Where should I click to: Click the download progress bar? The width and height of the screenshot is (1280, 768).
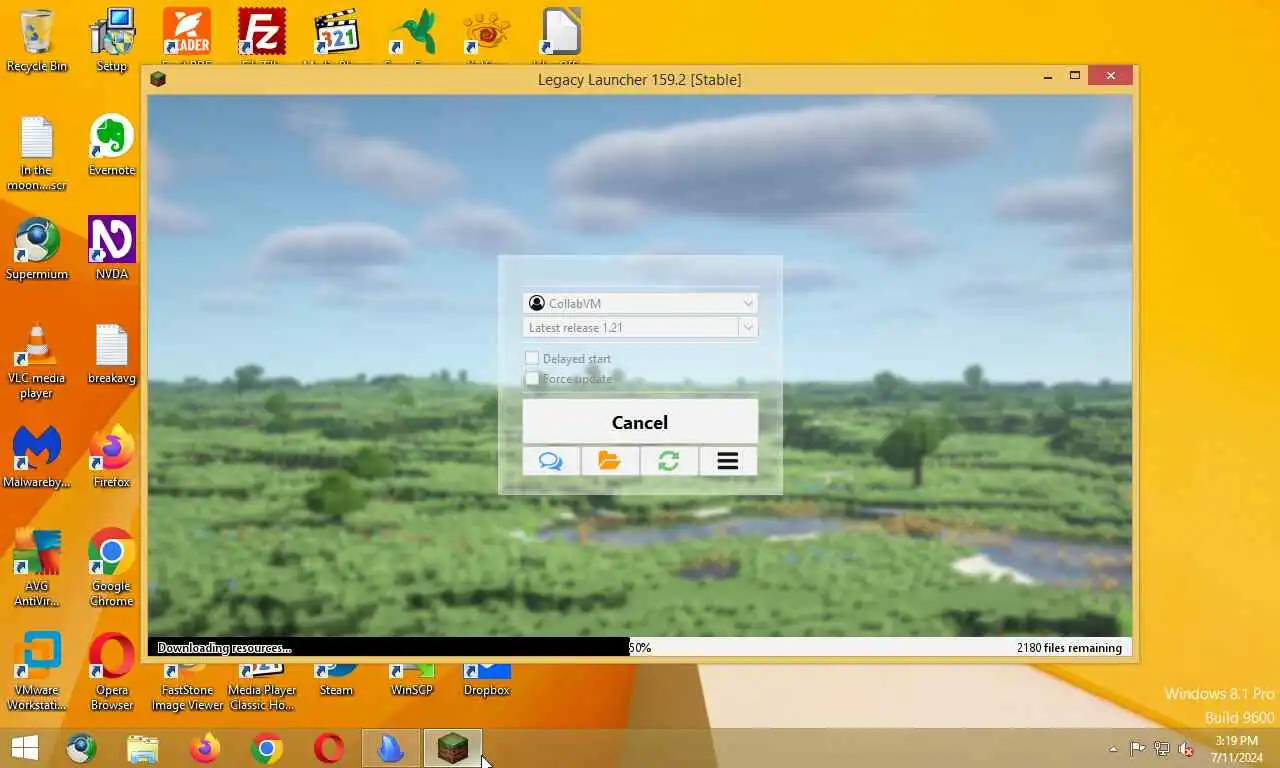(x=640, y=647)
